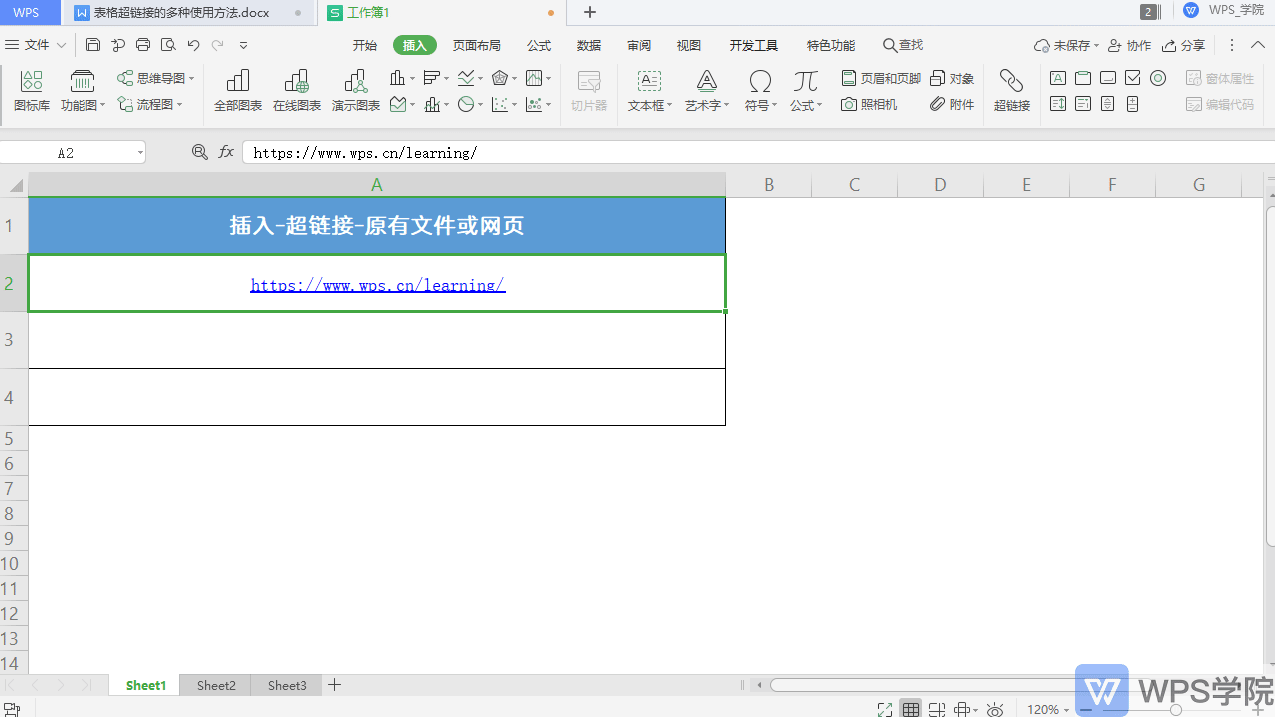
Task: Open the 未保存 cloud status dropdown
Action: 1066,45
